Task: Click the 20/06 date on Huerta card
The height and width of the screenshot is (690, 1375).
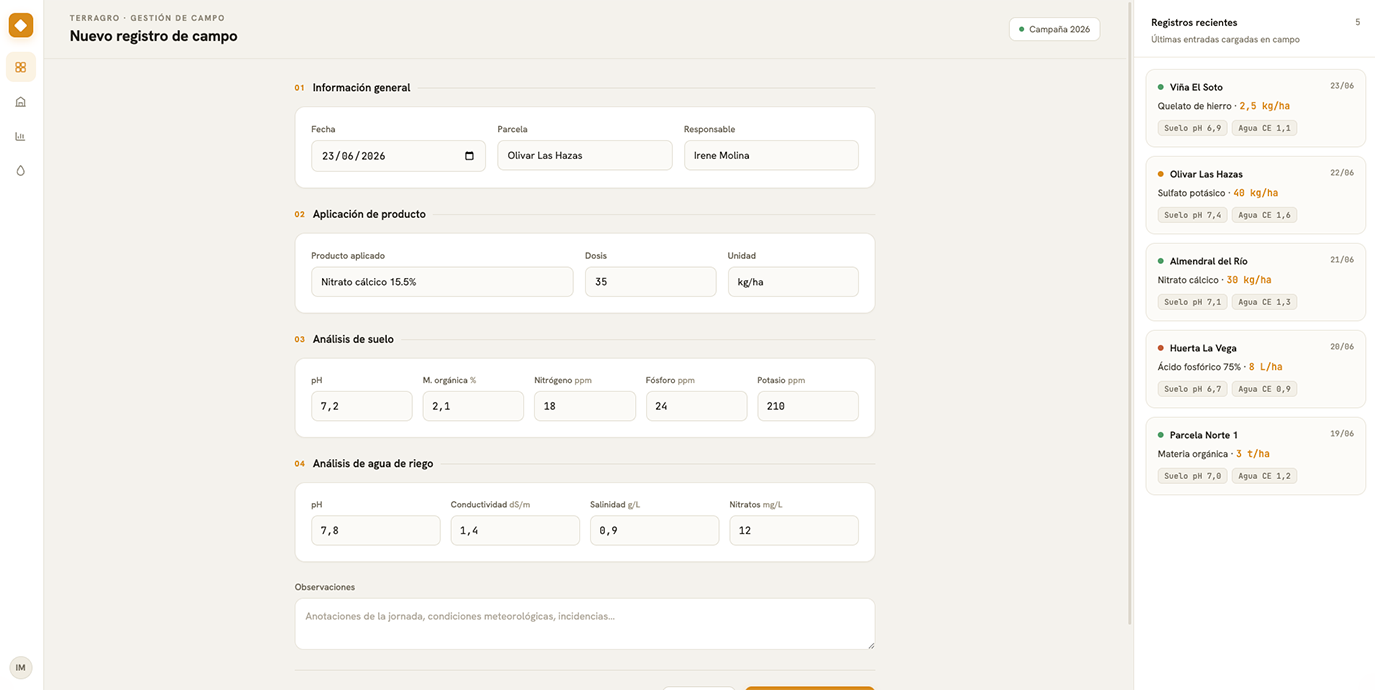Action: pyautogui.click(x=1342, y=347)
